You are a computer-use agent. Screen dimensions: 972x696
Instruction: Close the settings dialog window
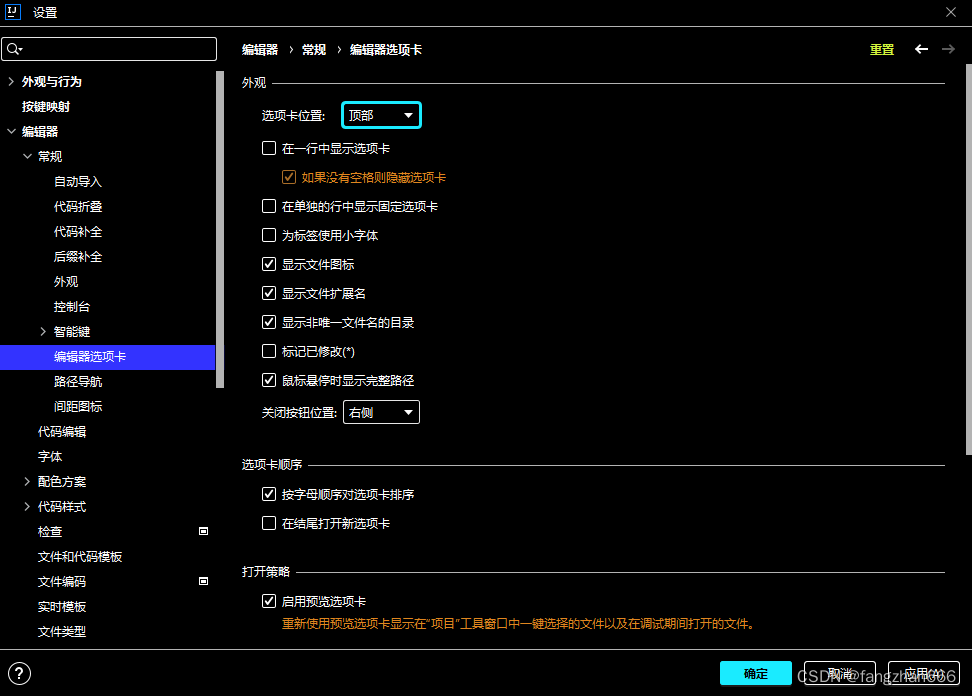click(x=950, y=12)
